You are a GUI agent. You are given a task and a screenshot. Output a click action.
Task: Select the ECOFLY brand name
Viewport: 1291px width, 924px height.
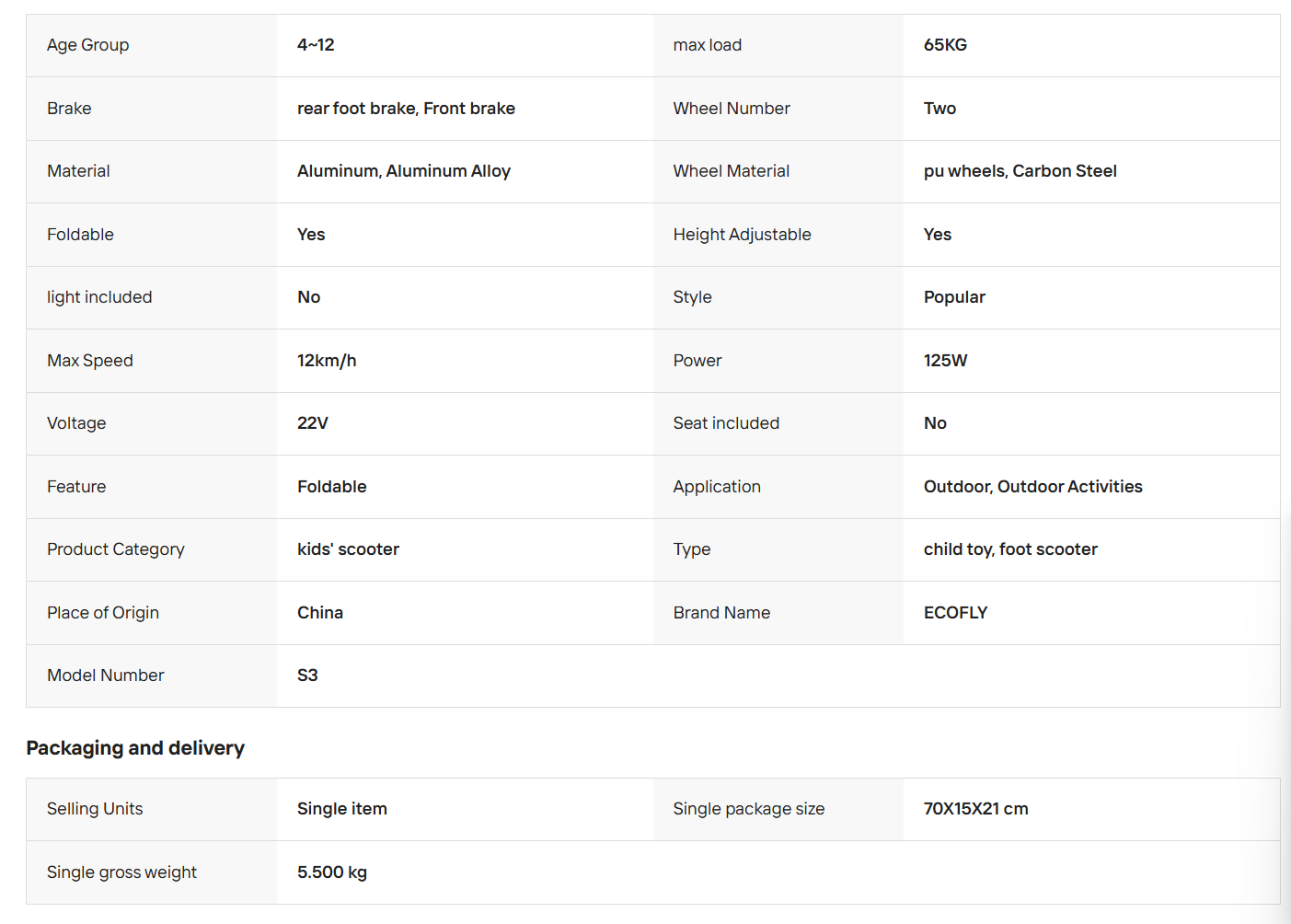click(955, 613)
